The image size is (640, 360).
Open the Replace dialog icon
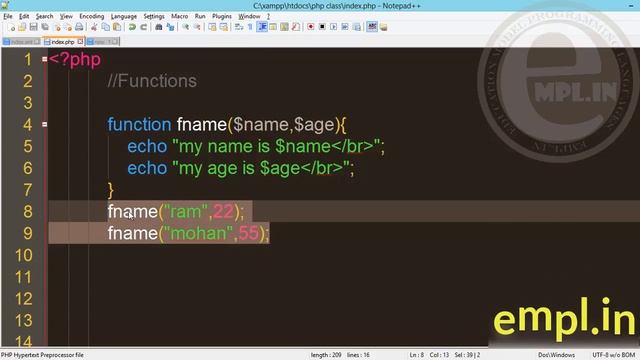coord(171,27)
